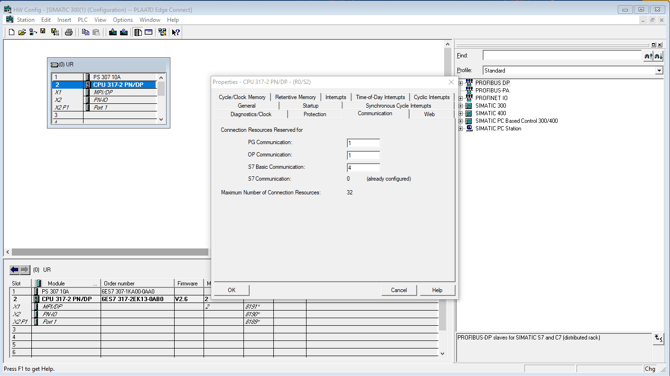Image resolution: width=670 pixels, height=376 pixels.
Task: Click Cancel in properties dialog
Action: (399, 290)
